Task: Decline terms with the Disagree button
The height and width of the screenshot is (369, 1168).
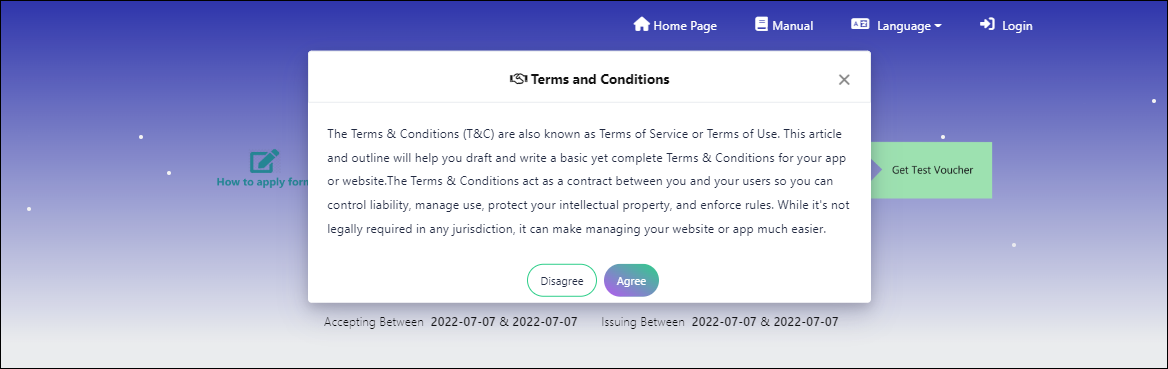Action: (562, 280)
